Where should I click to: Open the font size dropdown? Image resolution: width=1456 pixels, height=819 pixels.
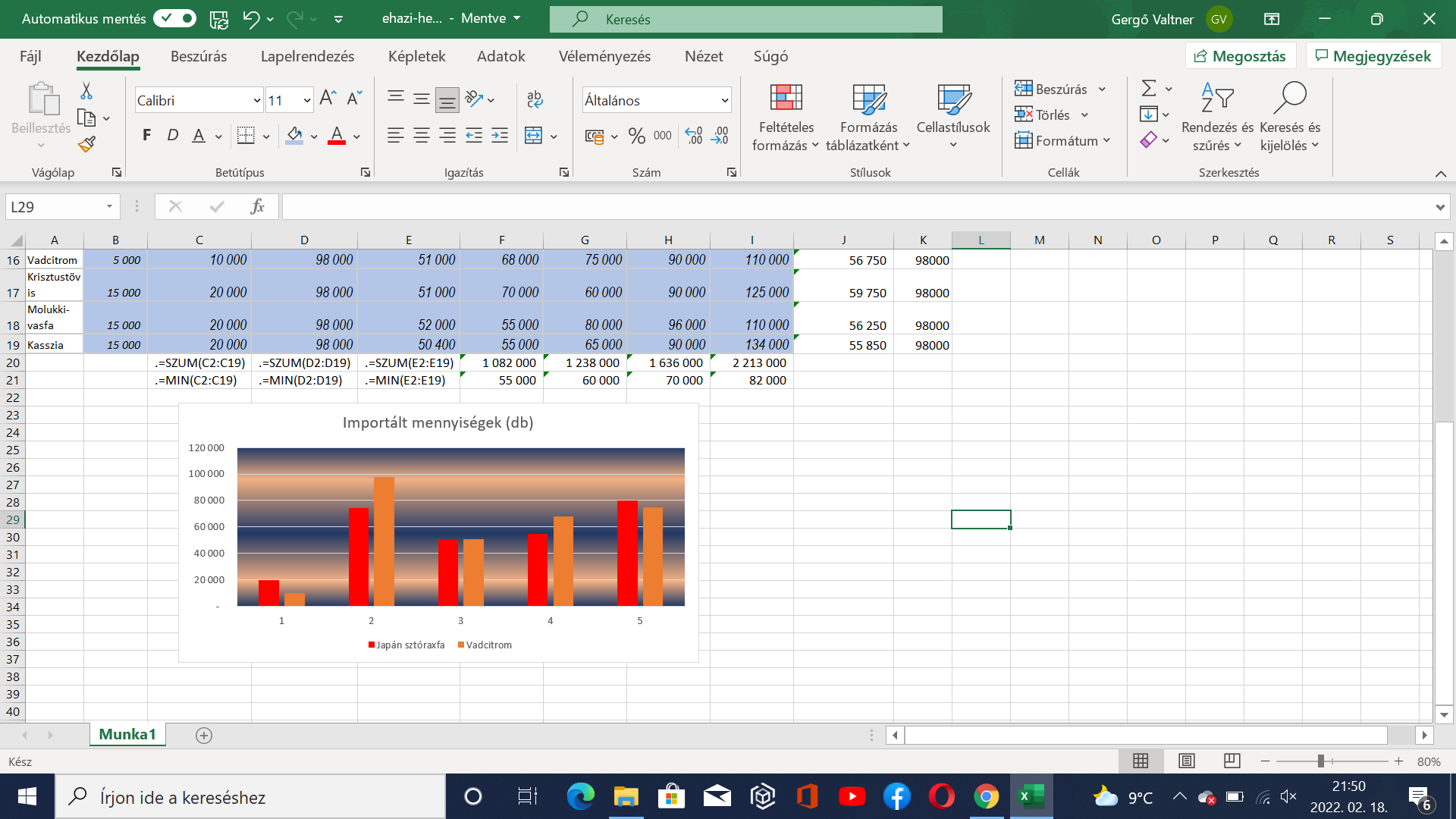(306, 101)
